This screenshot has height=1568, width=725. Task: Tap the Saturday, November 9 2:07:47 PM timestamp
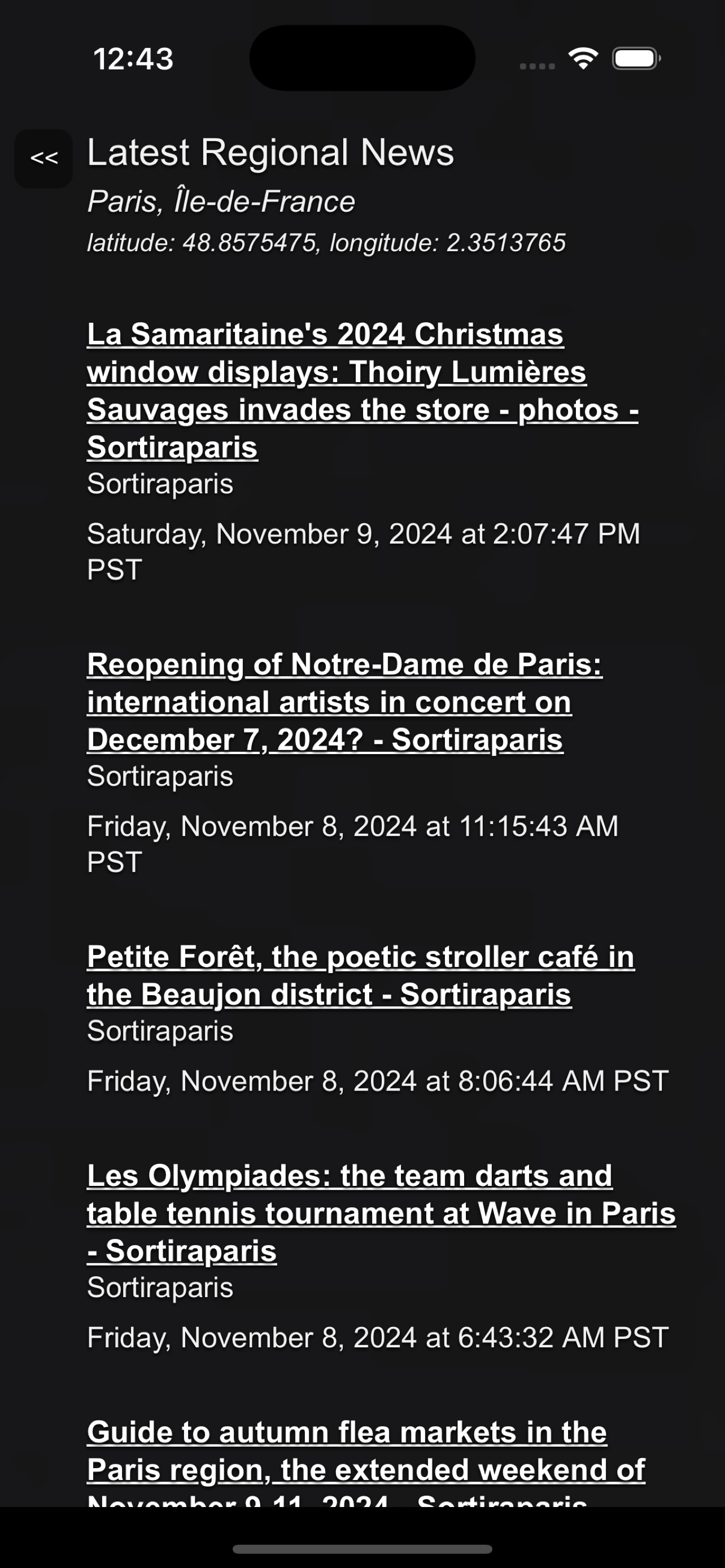[364, 551]
